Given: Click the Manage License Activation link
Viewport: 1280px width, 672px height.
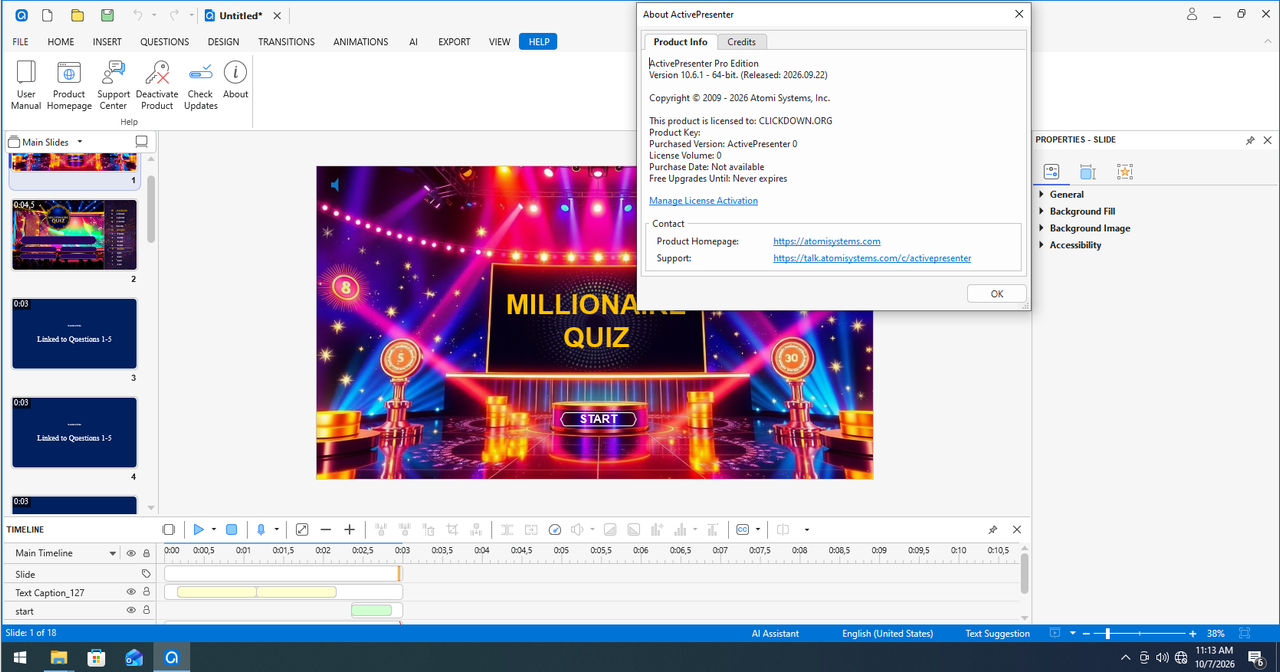Looking at the screenshot, I should click(703, 201).
